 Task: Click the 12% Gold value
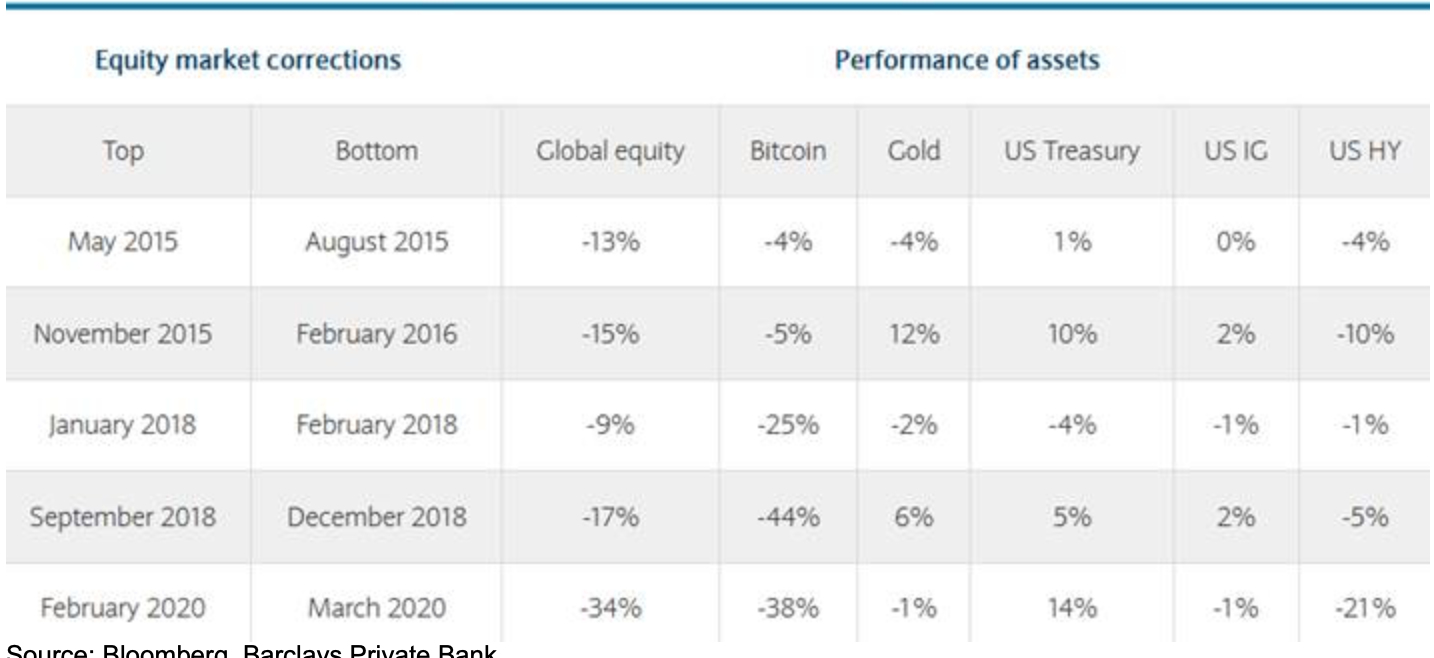click(911, 333)
